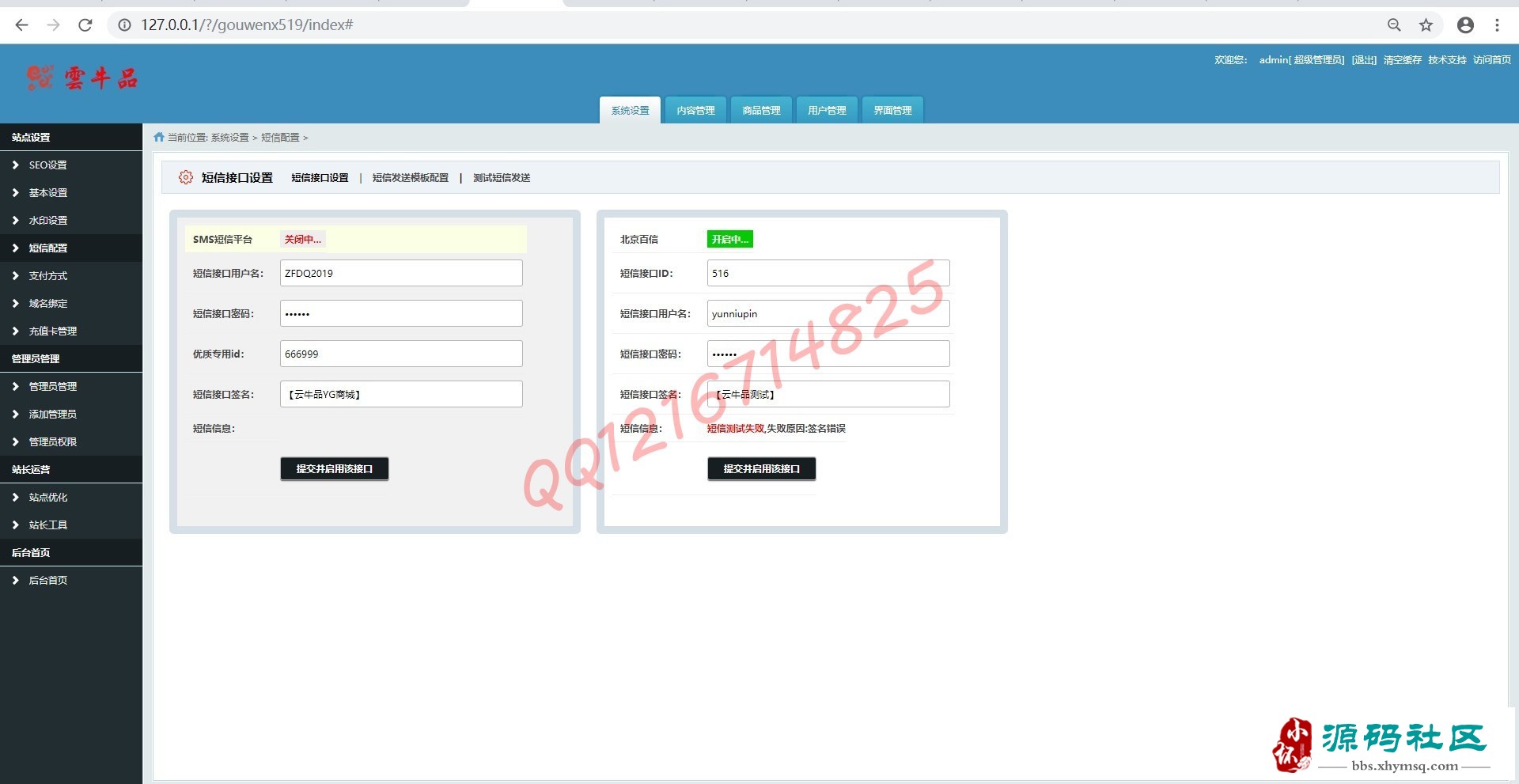Open the 短信发送模板配置 sub-tab
This screenshot has height=784, width=1519.
pyautogui.click(x=411, y=178)
